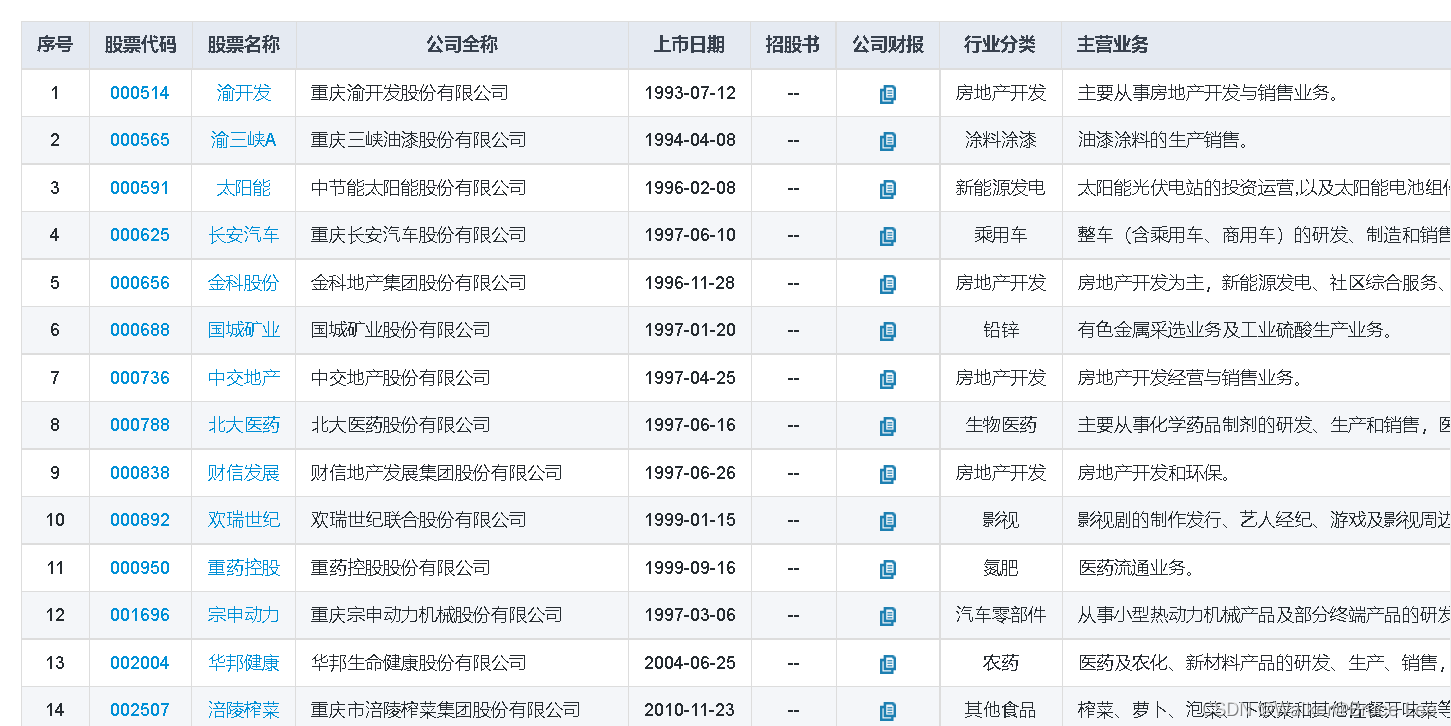Open stock name link 金科股份
The image size is (1451, 726).
tap(244, 283)
